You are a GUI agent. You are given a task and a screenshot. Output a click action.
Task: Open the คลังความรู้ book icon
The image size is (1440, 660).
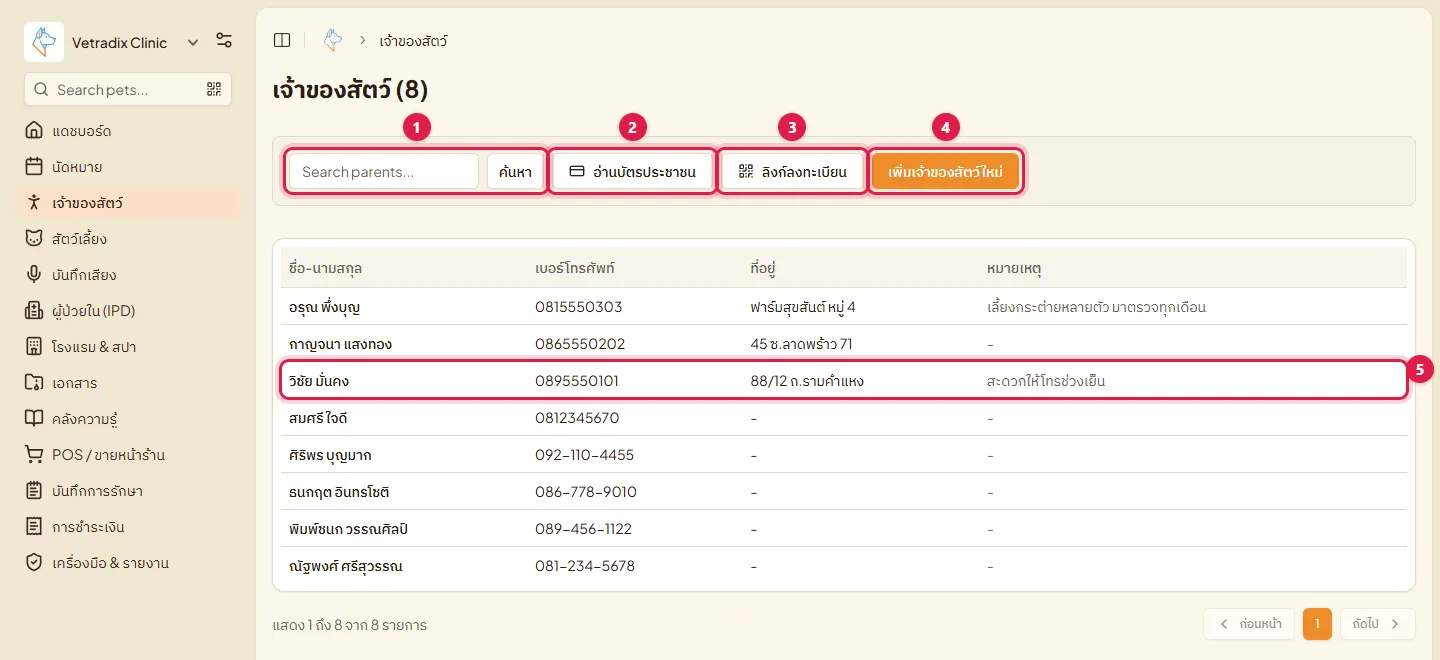34,419
